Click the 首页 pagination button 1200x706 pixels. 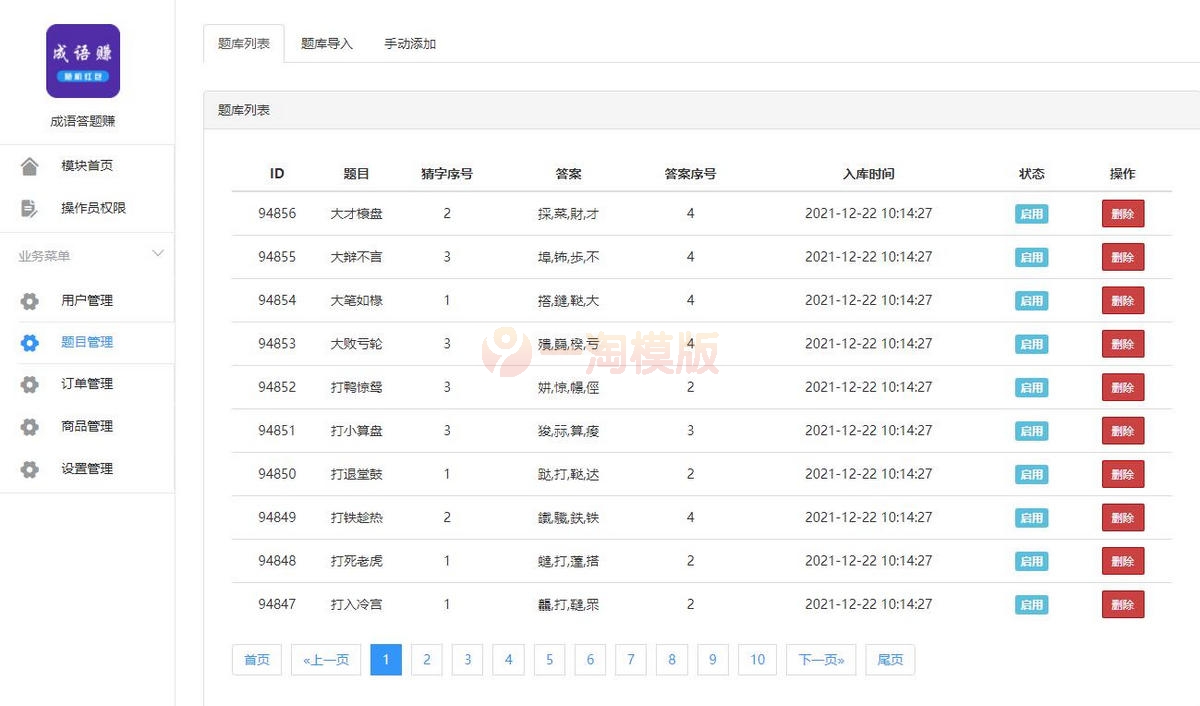256,659
